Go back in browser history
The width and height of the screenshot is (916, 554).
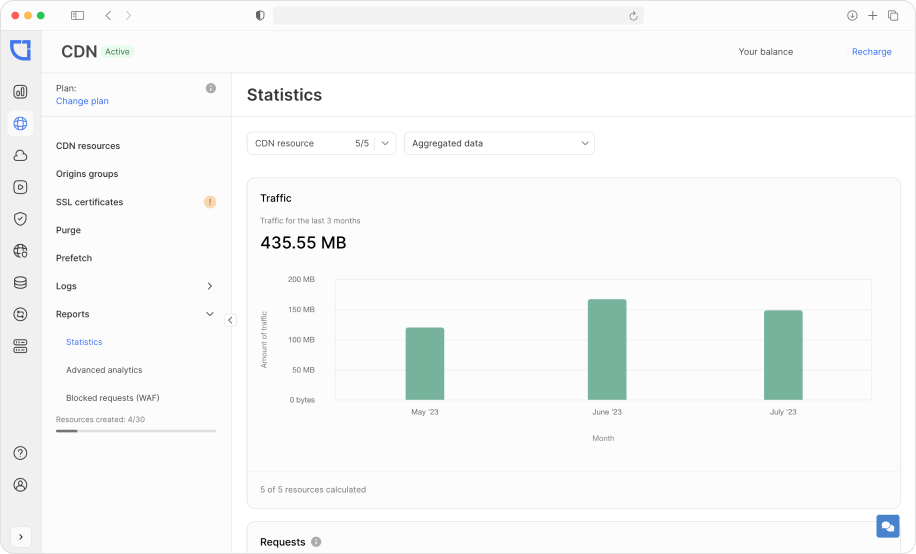point(108,16)
